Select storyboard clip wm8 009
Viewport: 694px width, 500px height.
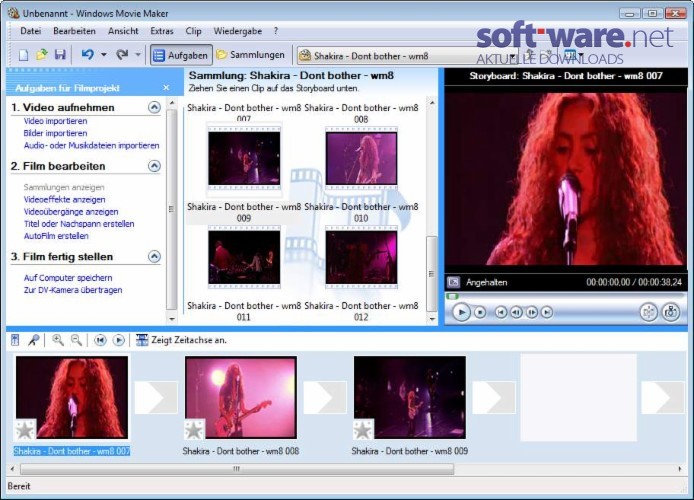tap(410, 397)
